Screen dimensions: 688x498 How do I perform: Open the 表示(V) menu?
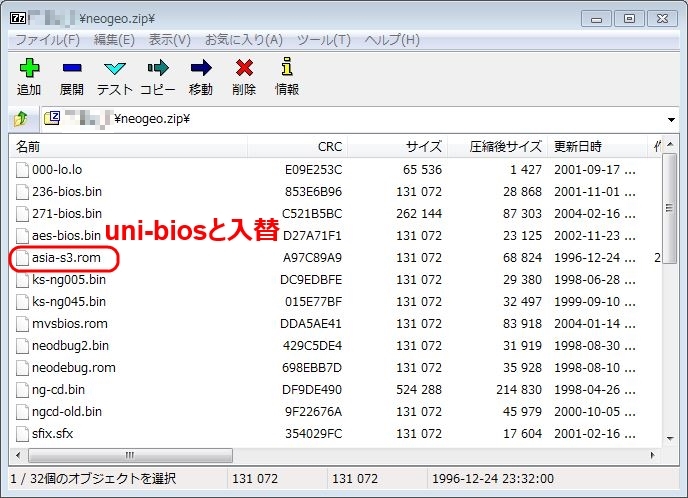(169, 40)
